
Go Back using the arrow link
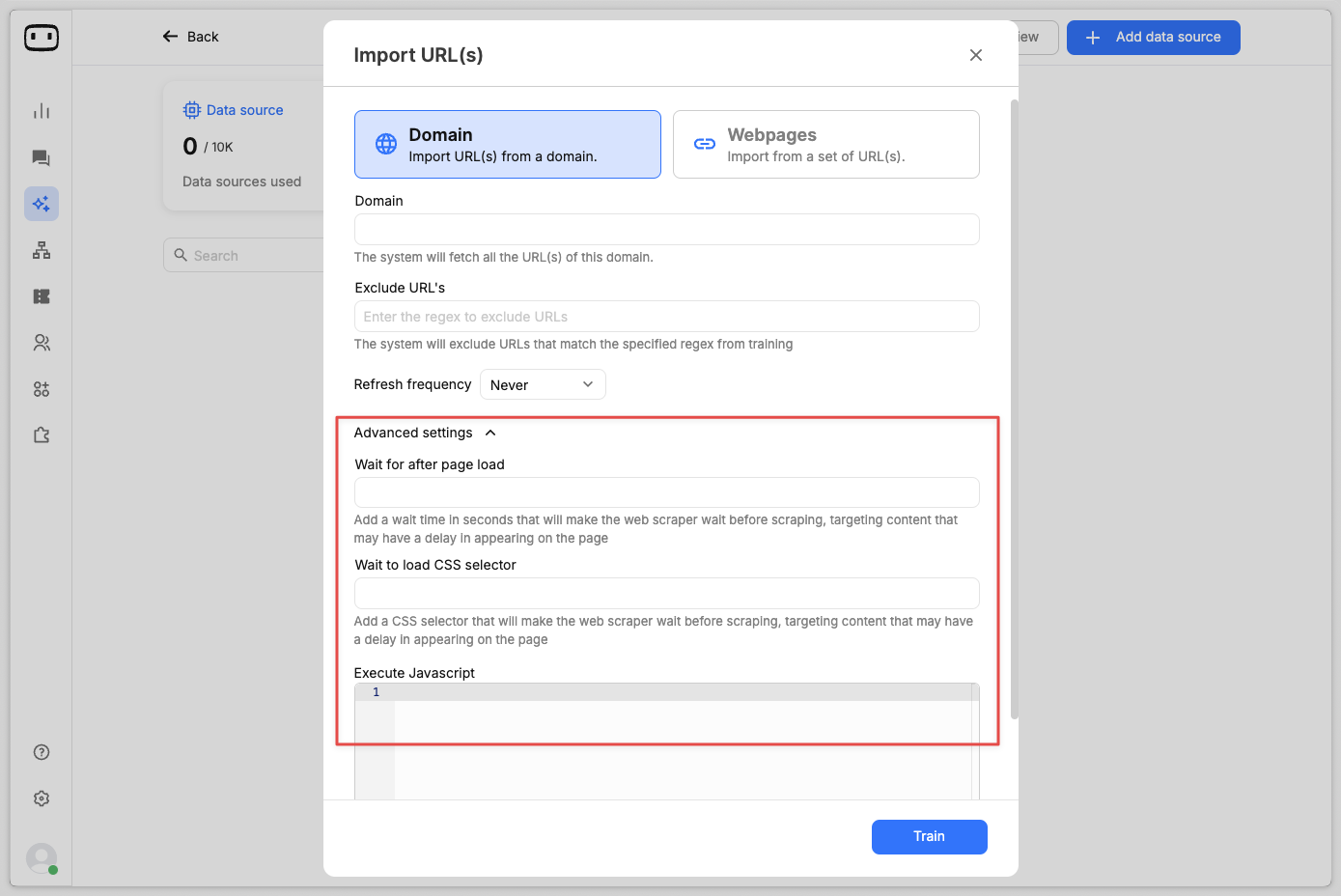tap(191, 37)
